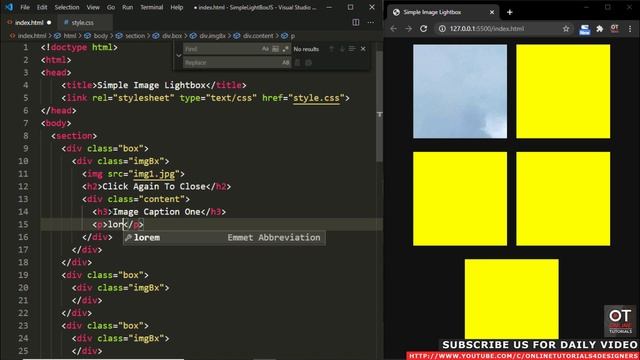Click the VS Code logo icon

[x=9, y=7]
